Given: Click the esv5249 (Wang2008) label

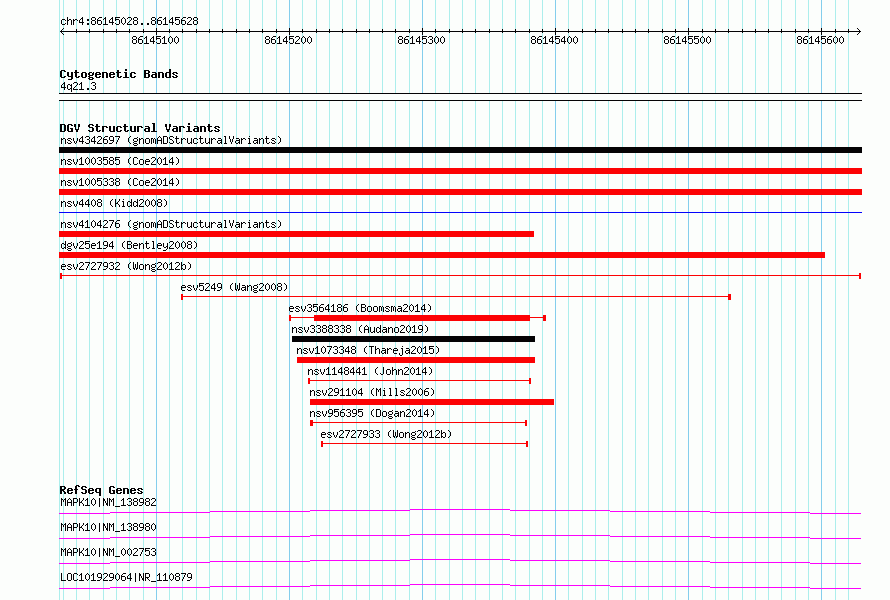Looking at the screenshot, I should click(x=234, y=287).
